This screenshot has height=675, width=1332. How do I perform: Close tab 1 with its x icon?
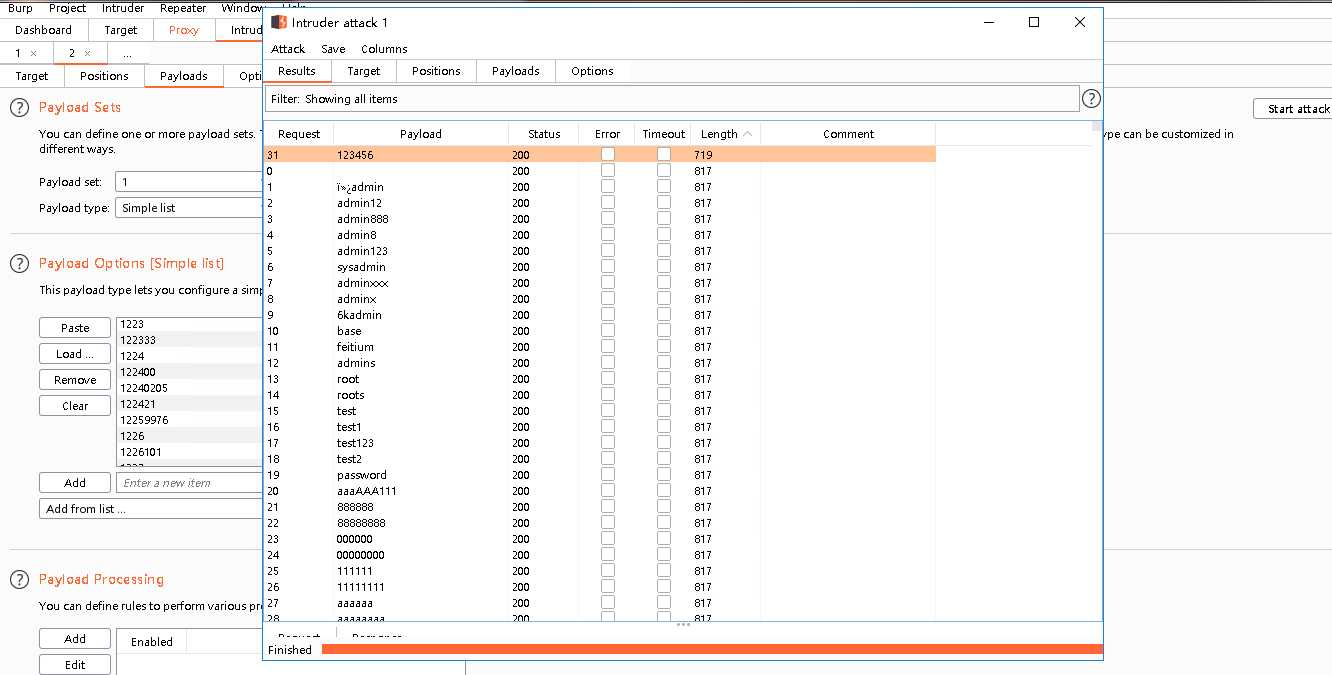pyautogui.click(x=33, y=53)
